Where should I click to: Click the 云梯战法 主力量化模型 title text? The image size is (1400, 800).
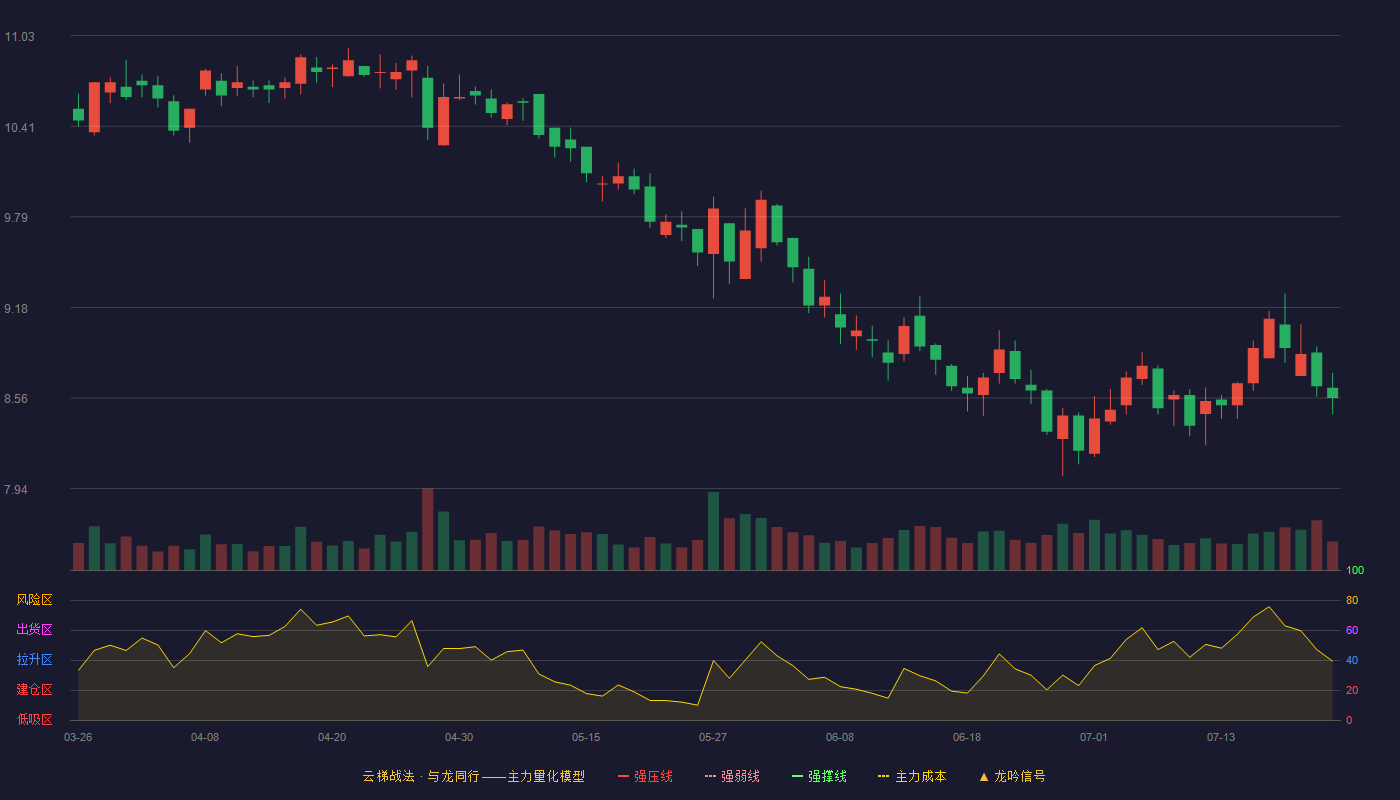473,776
